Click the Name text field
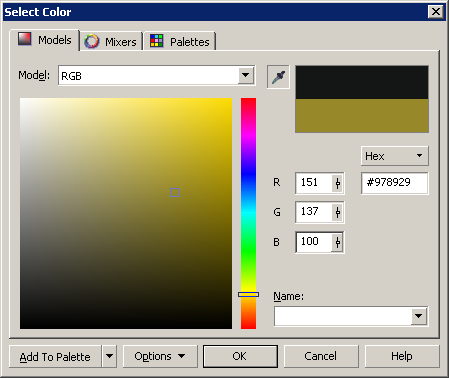The image size is (449, 378). click(x=343, y=316)
